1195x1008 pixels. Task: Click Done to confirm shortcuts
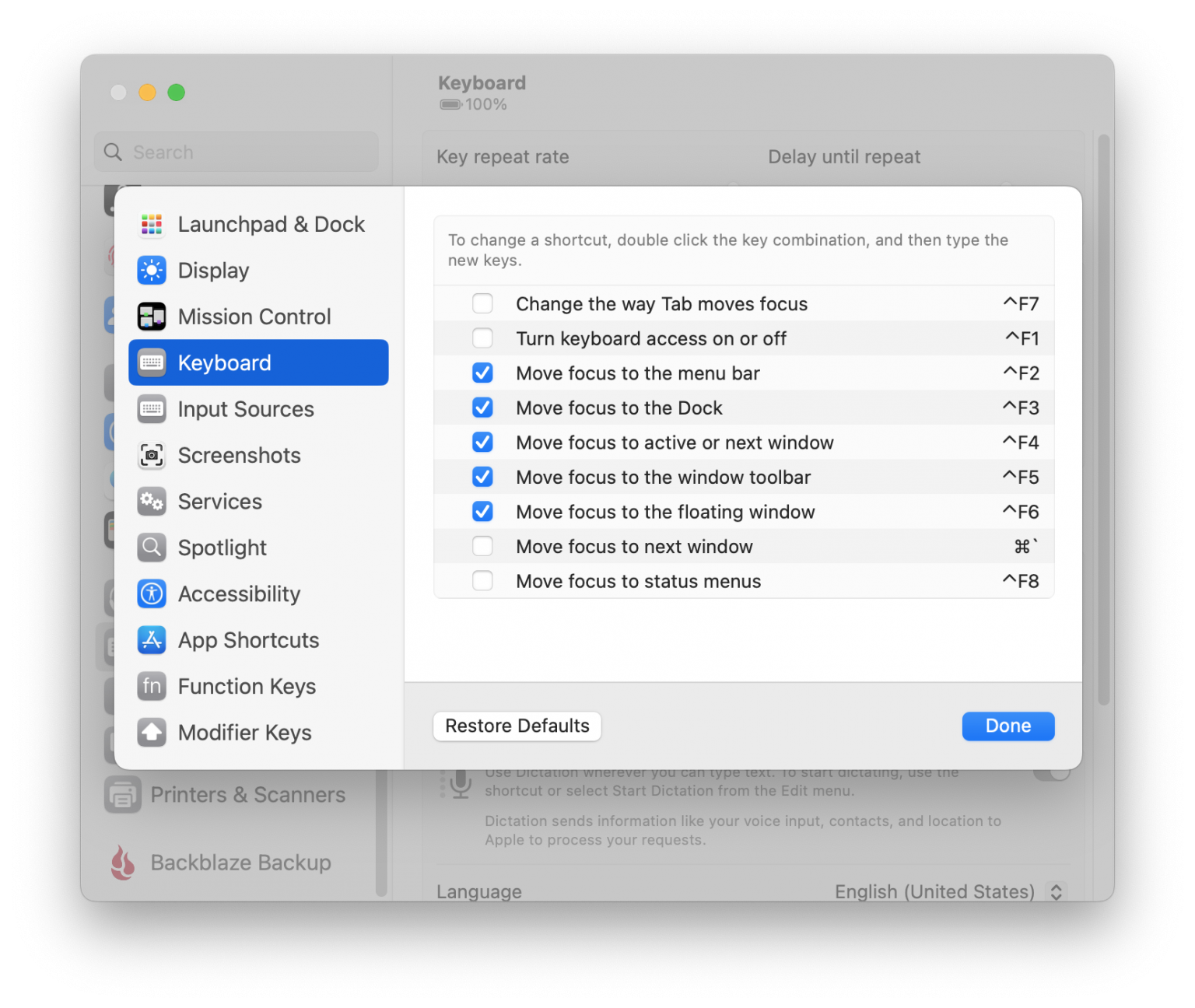(x=1008, y=726)
